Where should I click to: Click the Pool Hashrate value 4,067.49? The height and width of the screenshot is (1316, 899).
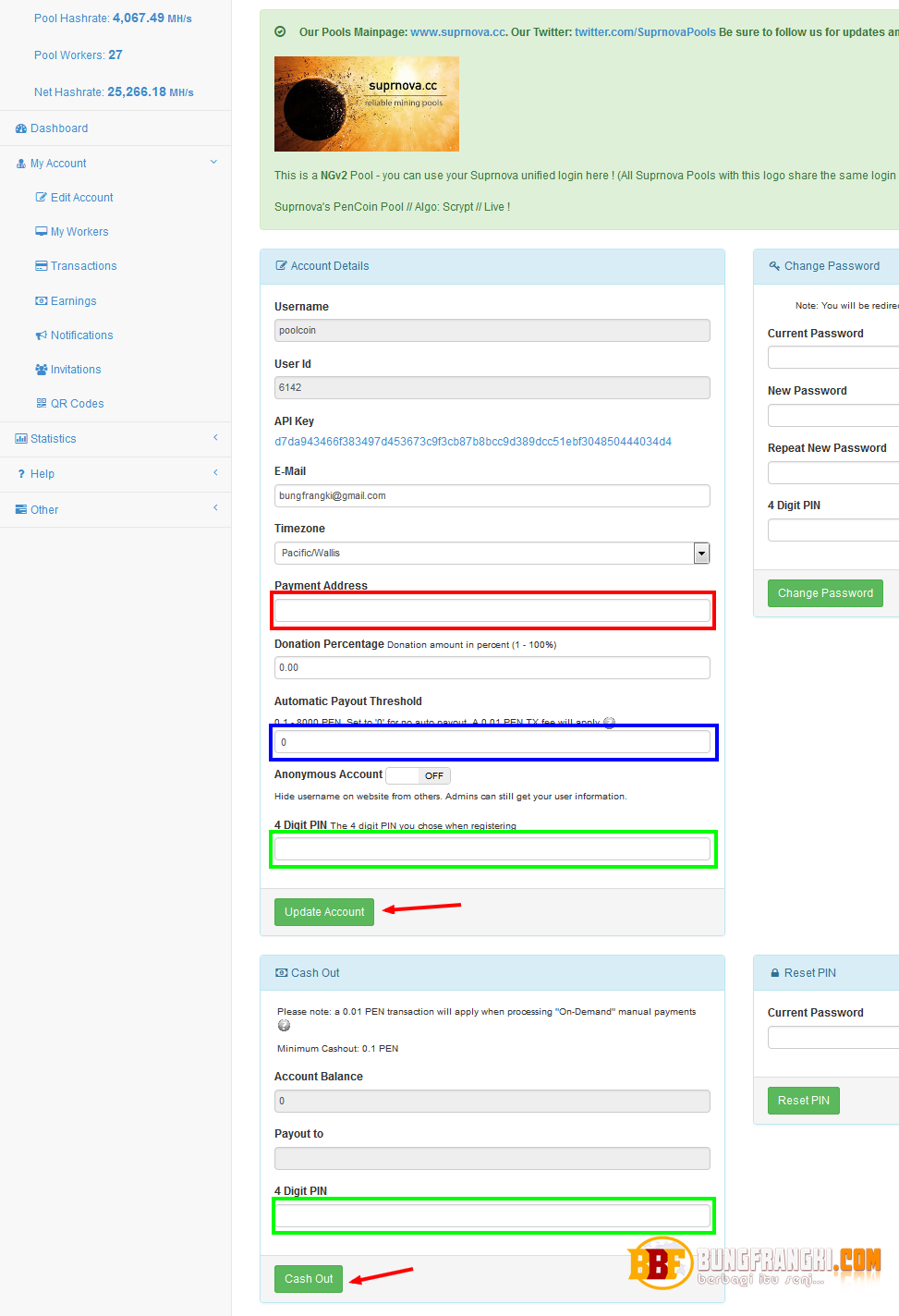coord(139,18)
